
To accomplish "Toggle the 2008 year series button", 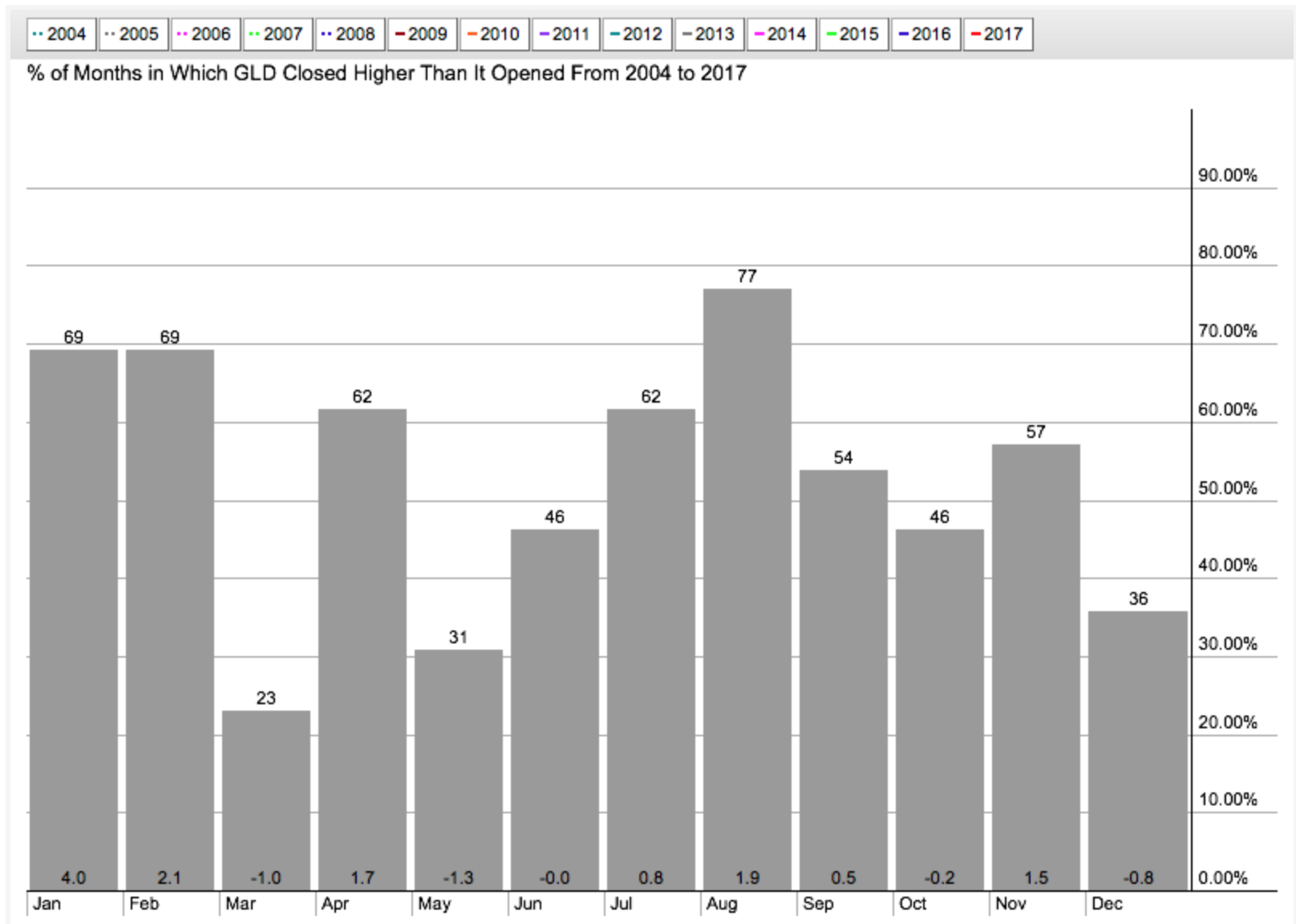I will [x=350, y=34].
